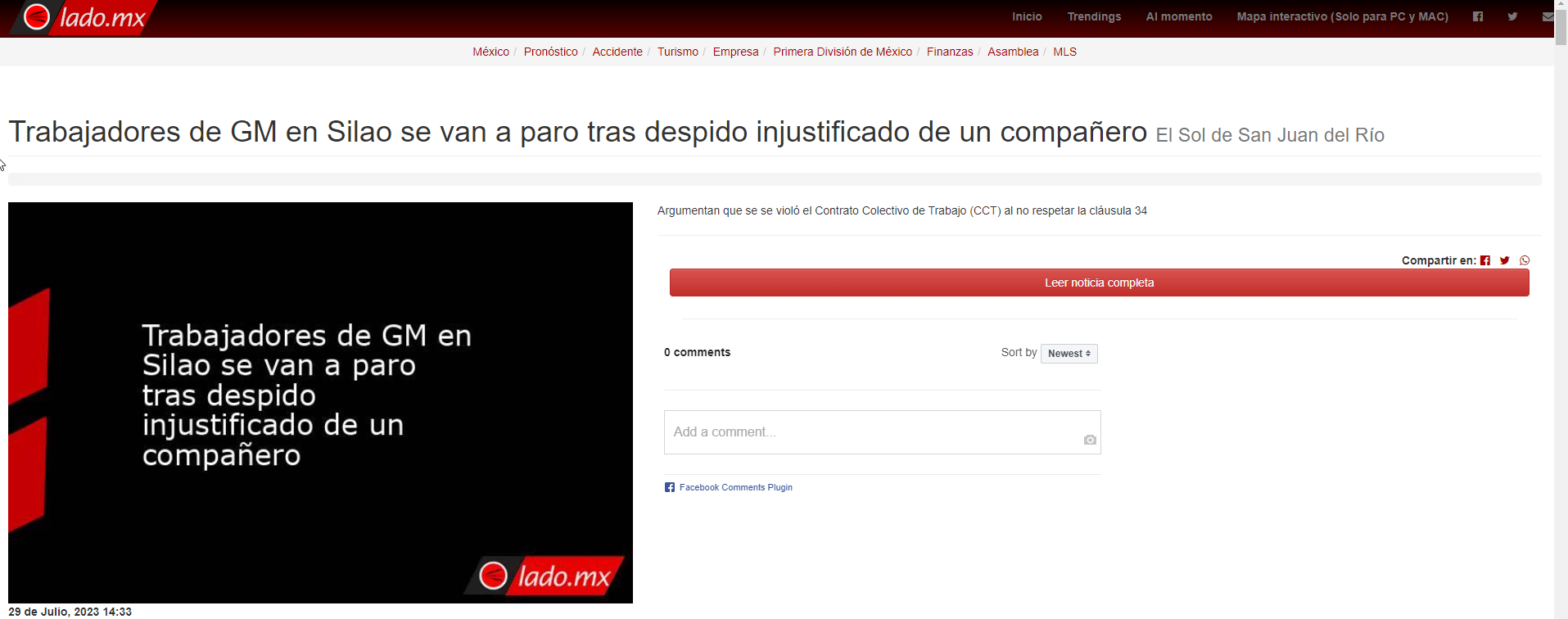The height and width of the screenshot is (619, 1568).
Task: Click the camera icon in comment box
Action: coord(1090,440)
